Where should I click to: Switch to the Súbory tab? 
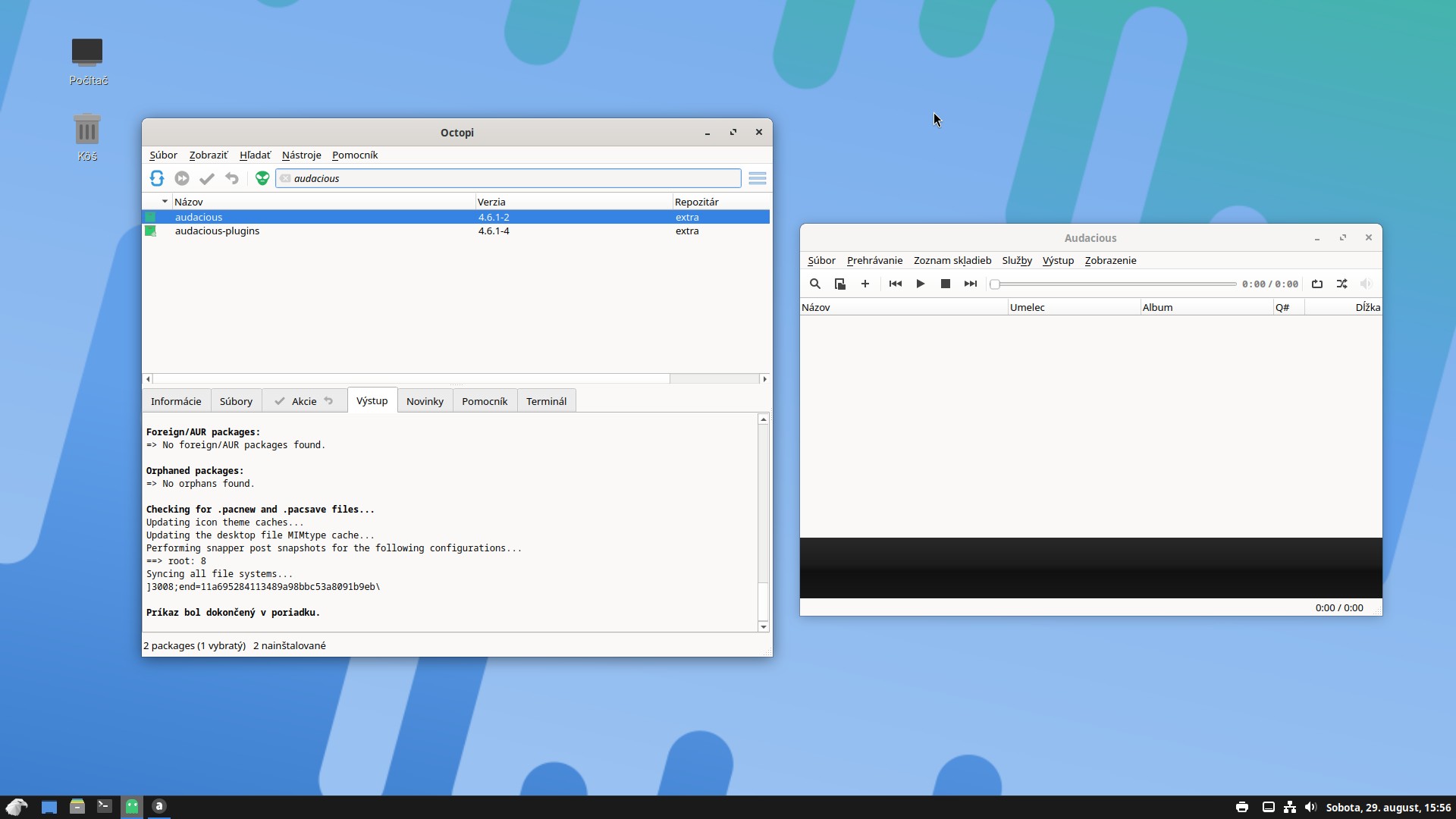236,401
